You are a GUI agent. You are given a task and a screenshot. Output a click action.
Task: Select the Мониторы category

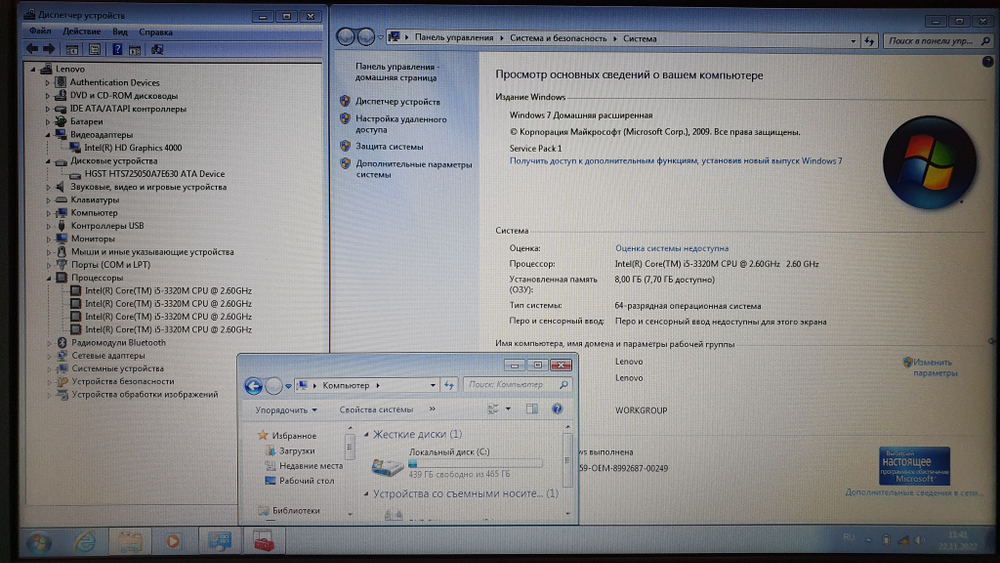tap(92, 238)
